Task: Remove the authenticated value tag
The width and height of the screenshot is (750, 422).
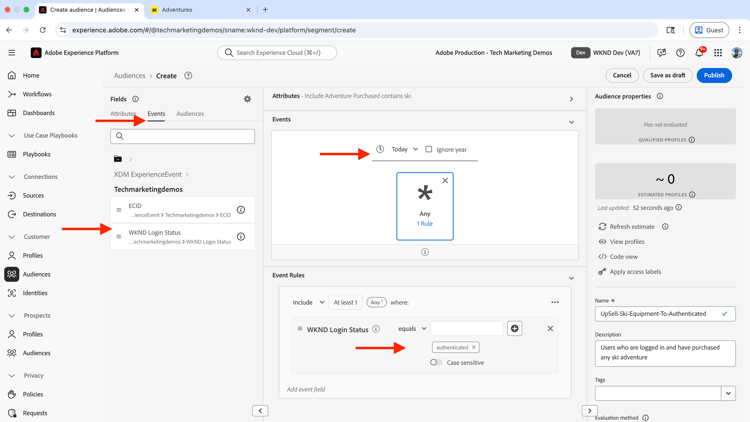Action: point(474,347)
